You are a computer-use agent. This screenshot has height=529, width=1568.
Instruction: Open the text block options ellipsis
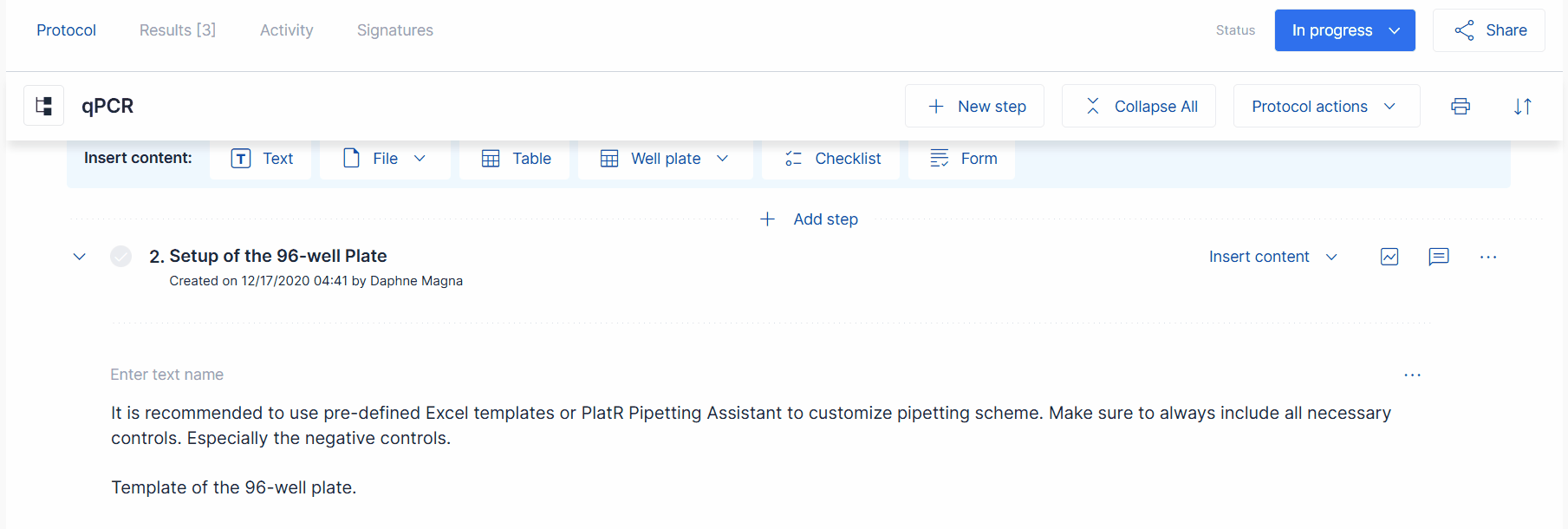1412,375
